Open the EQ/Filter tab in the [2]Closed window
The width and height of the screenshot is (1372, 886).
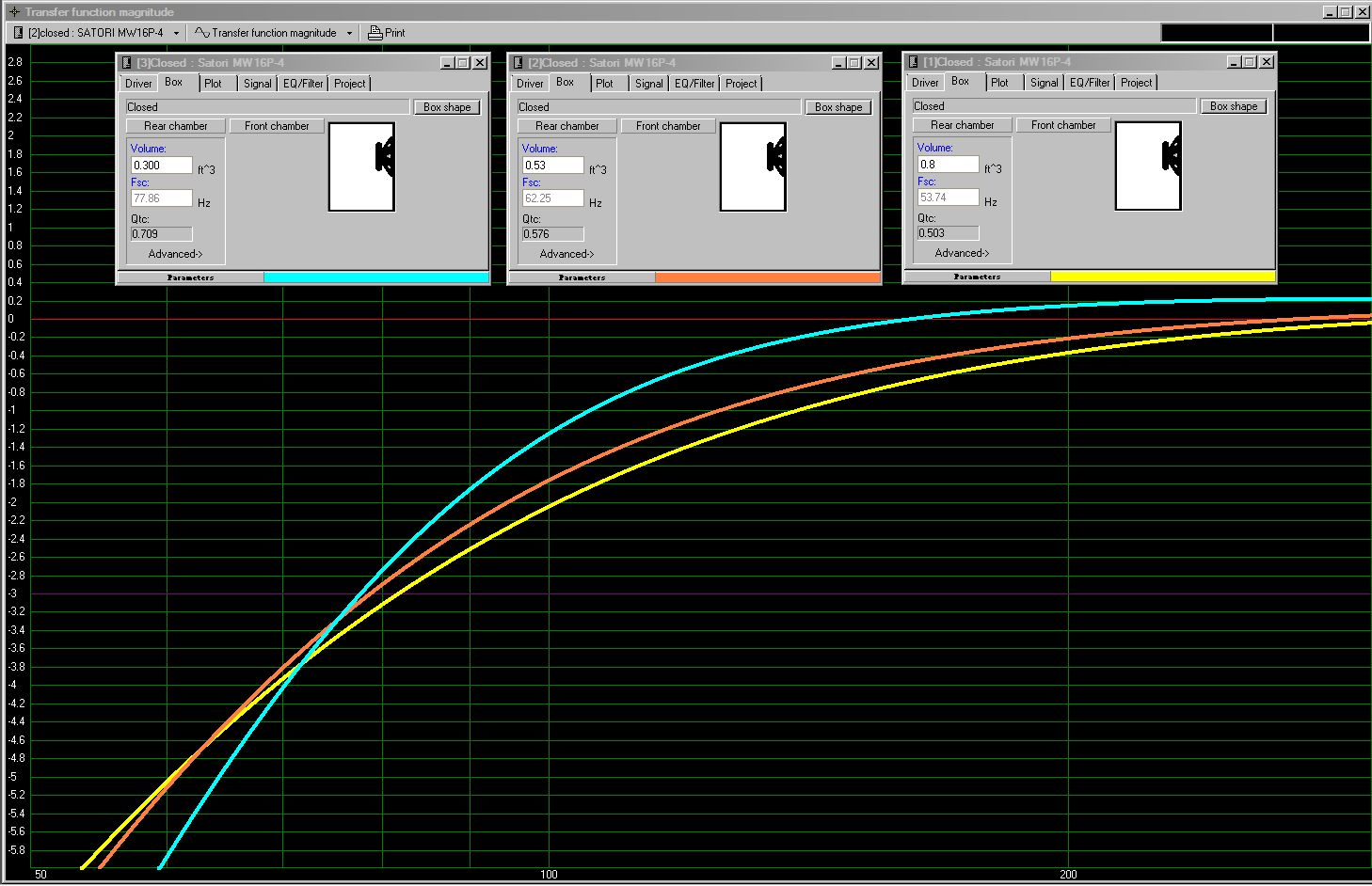(x=694, y=84)
